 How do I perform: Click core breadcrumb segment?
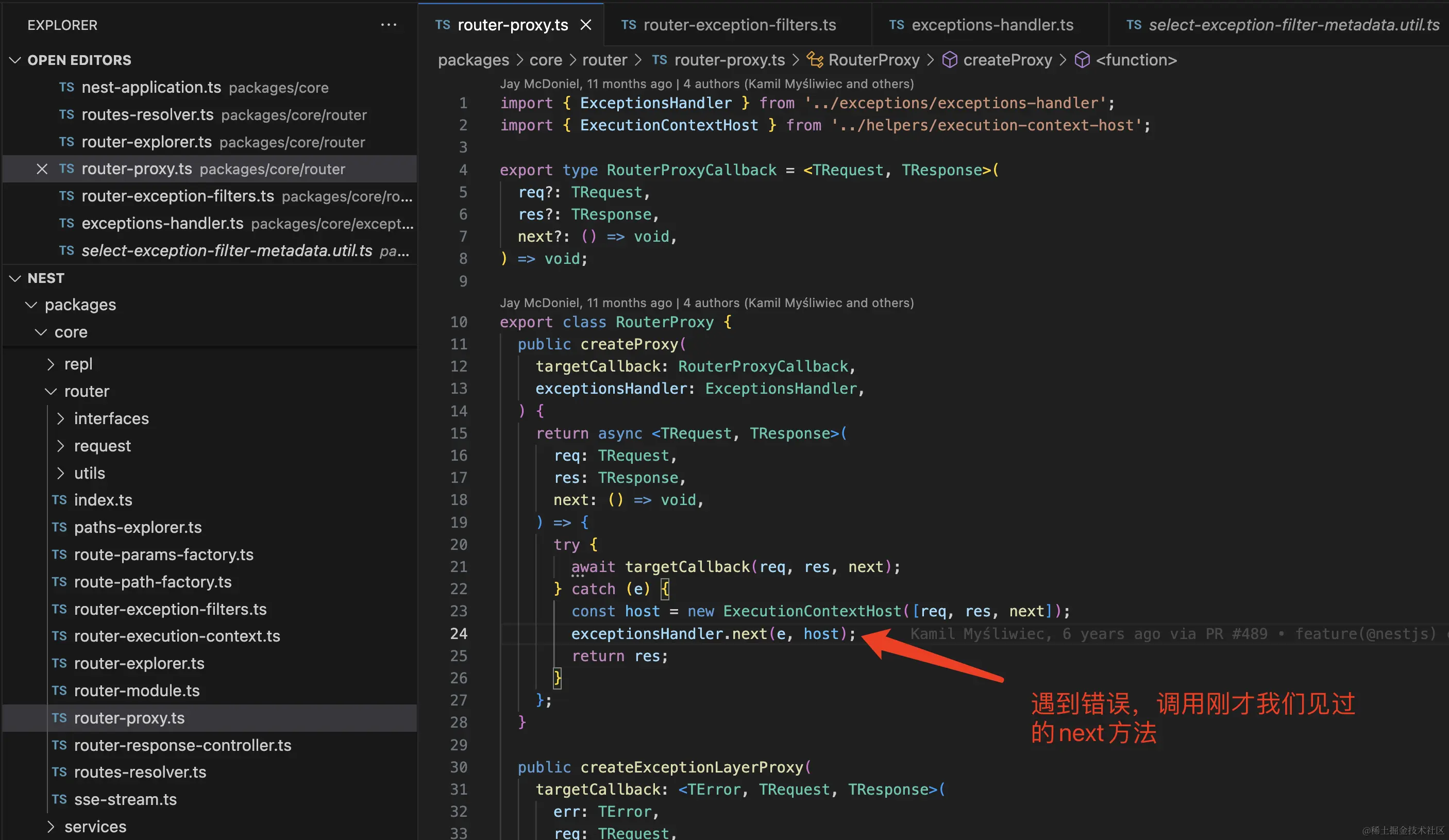546,60
